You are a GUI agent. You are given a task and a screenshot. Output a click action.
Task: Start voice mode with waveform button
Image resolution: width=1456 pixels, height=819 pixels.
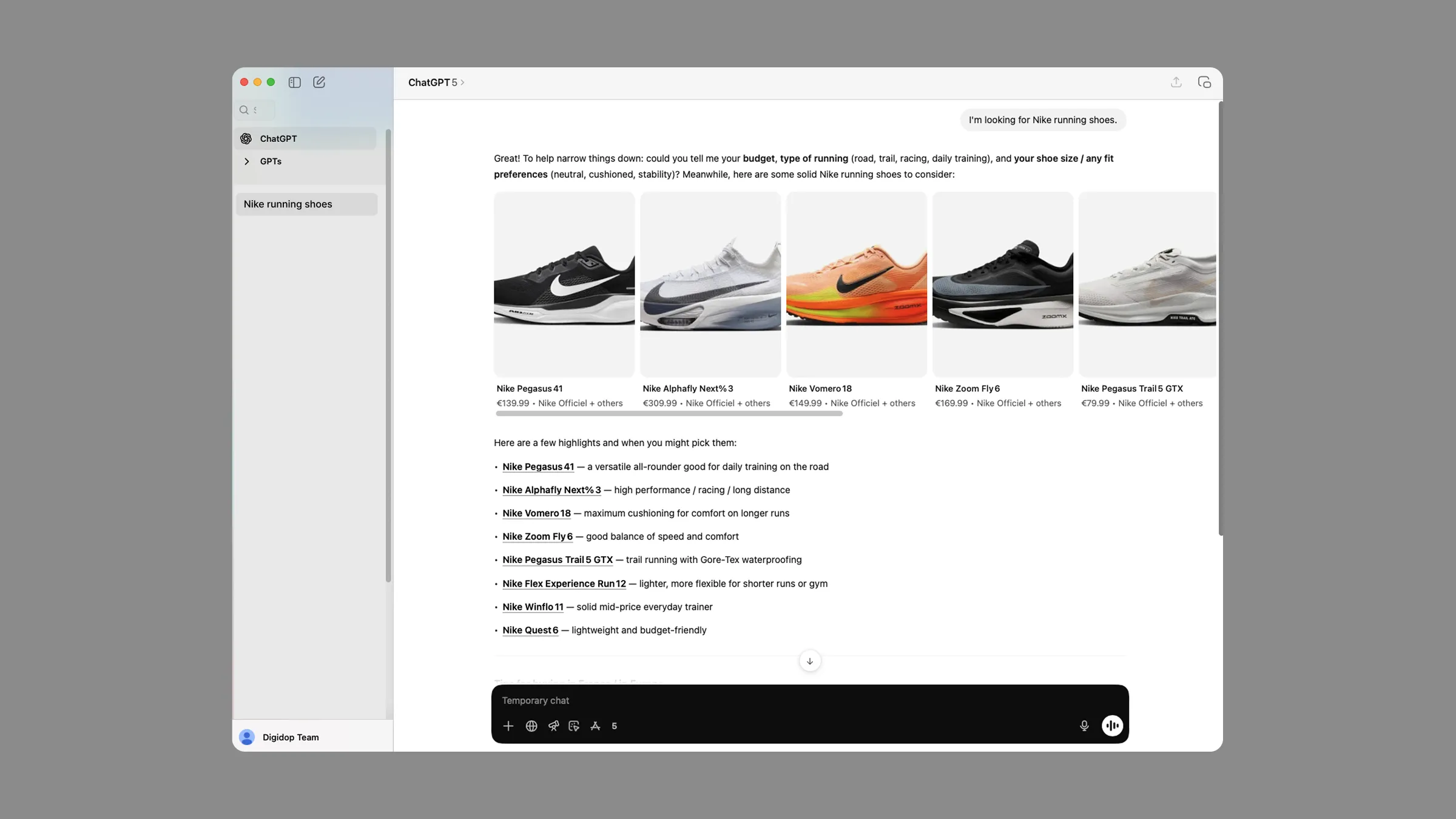(1112, 726)
